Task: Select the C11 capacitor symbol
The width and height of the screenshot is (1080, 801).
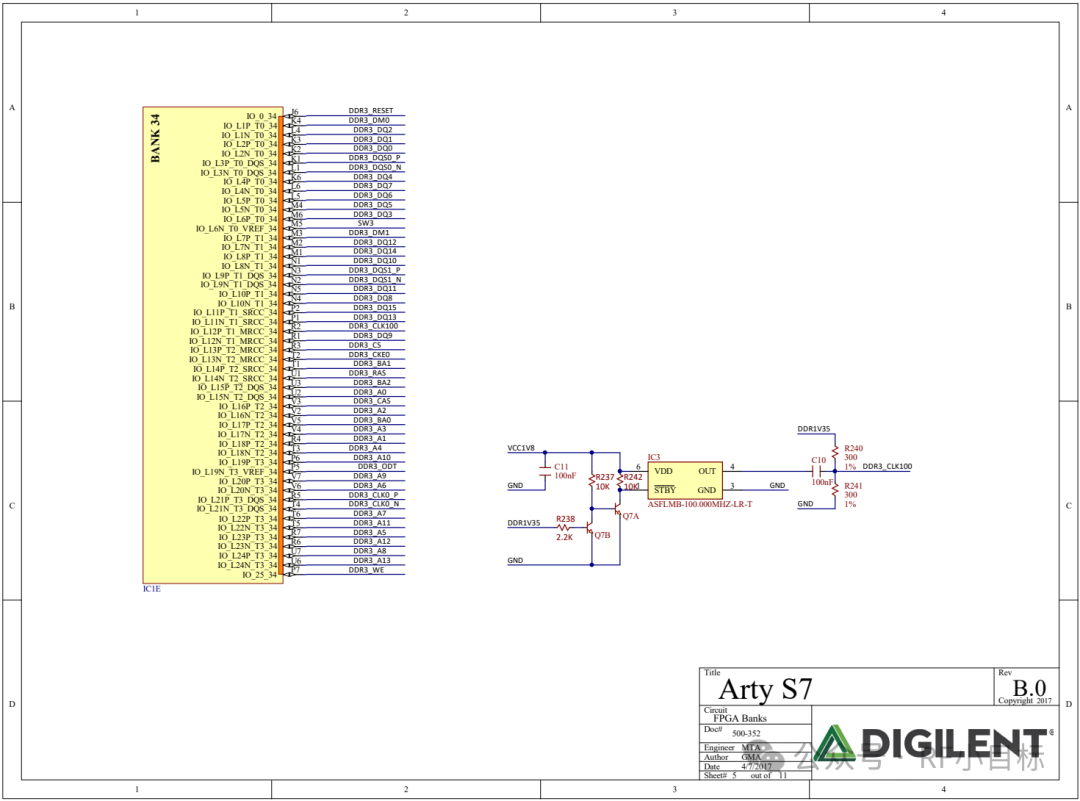Action: click(x=546, y=470)
